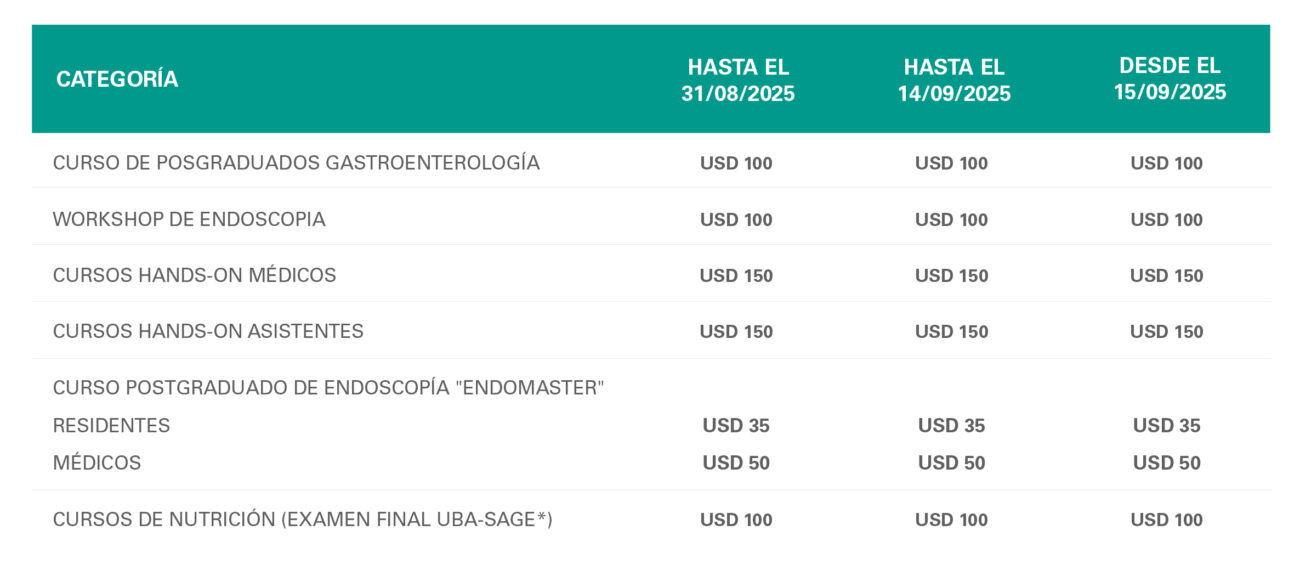
Task: Select Hands-On Médicos USD 150 until 31/08/2025
Action: [x=736, y=275]
